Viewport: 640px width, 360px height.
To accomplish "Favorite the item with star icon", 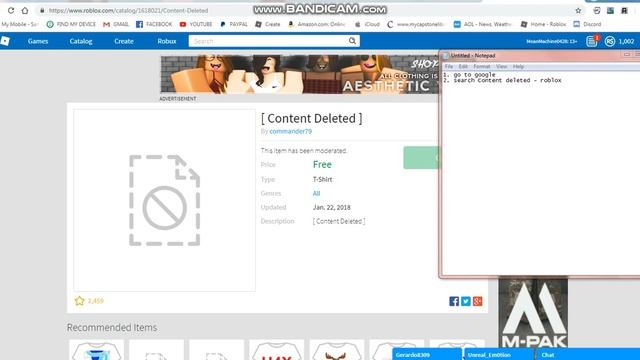I will point(79,301).
